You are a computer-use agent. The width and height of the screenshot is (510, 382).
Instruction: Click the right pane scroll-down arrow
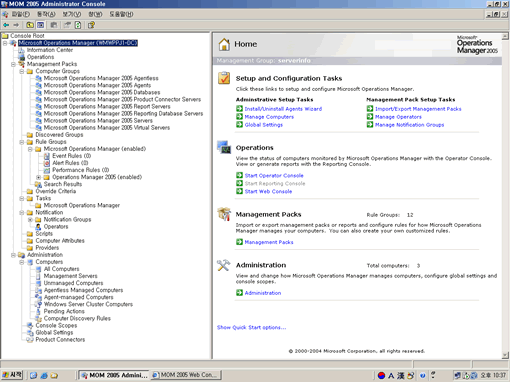tap(505, 355)
